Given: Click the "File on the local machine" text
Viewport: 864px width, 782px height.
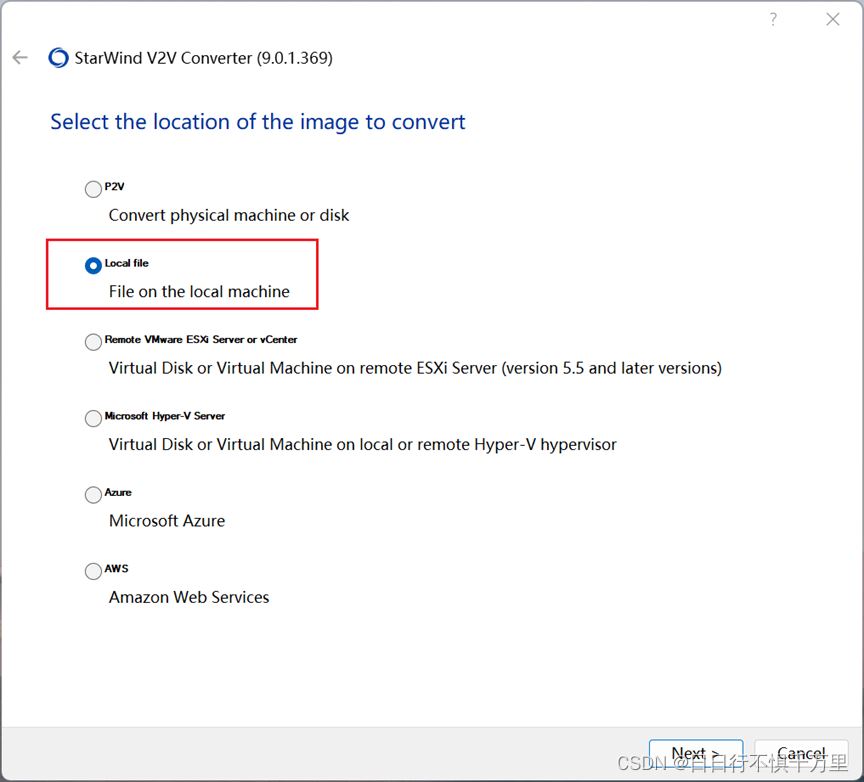Looking at the screenshot, I should pyautogui.click(x=199, y=291).
